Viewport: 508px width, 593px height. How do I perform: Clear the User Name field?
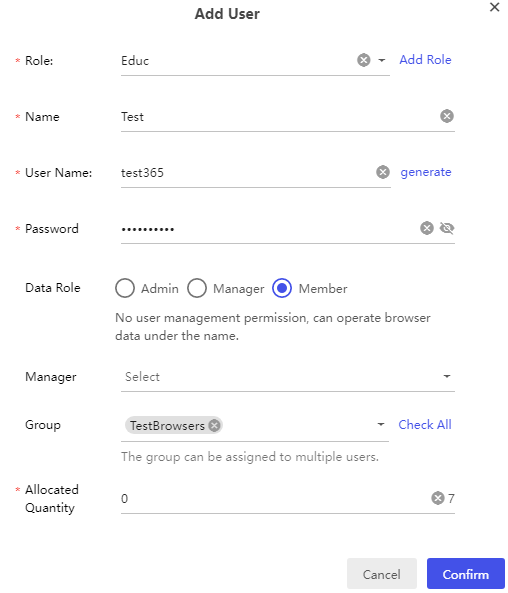pos(383,172)
